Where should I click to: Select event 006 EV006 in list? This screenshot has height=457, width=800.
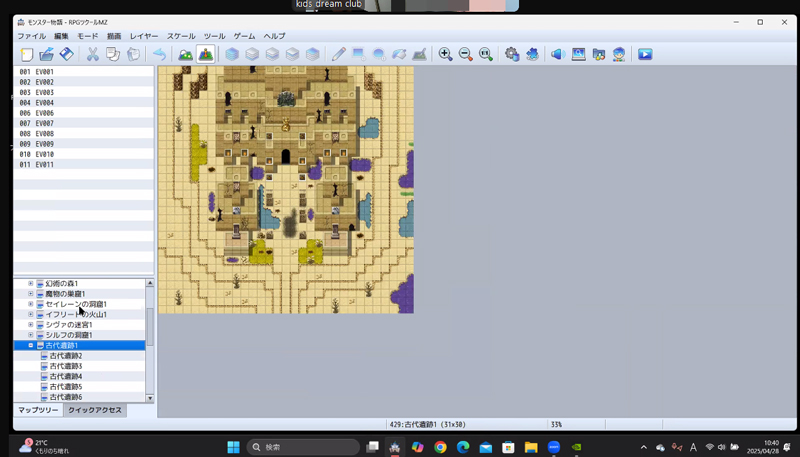coord(84,113)
